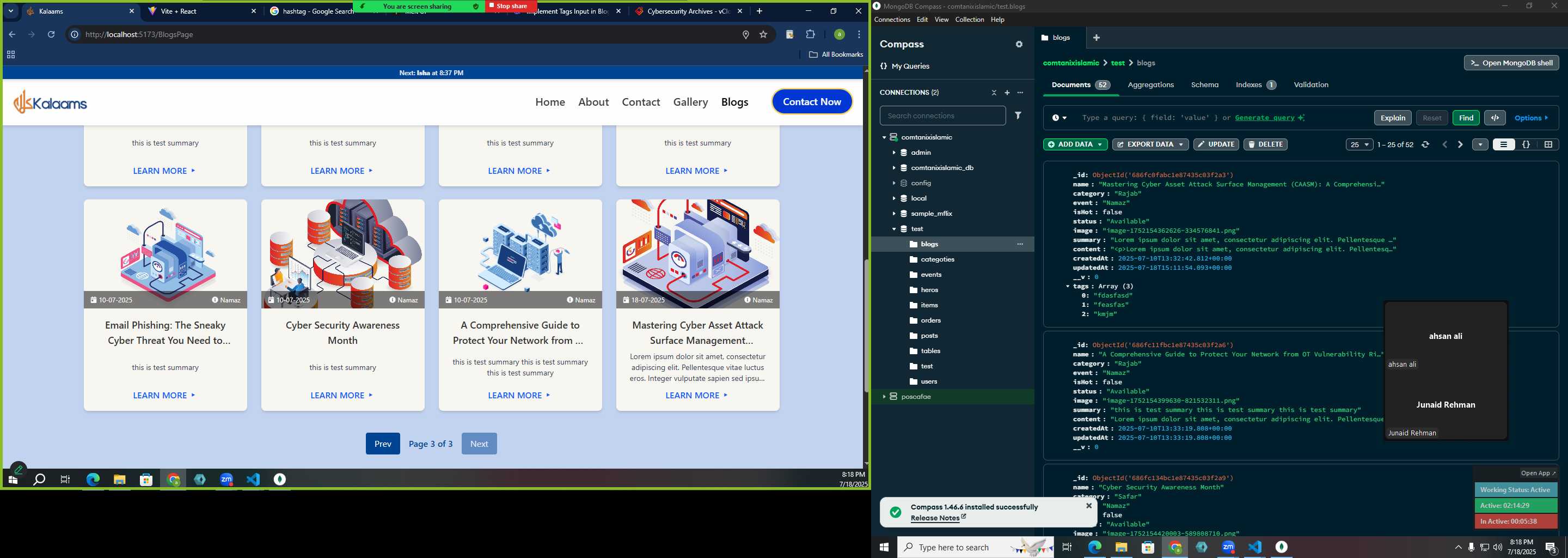Expand query Options
The width and height of the screenshot is (1568, 558).
[x=1532, y=118]
